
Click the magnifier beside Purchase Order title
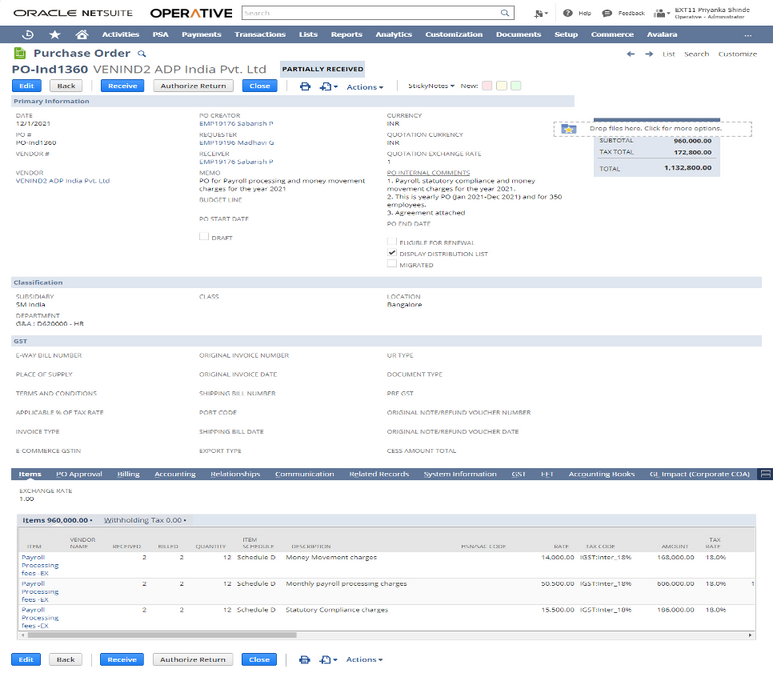(141, 53)
